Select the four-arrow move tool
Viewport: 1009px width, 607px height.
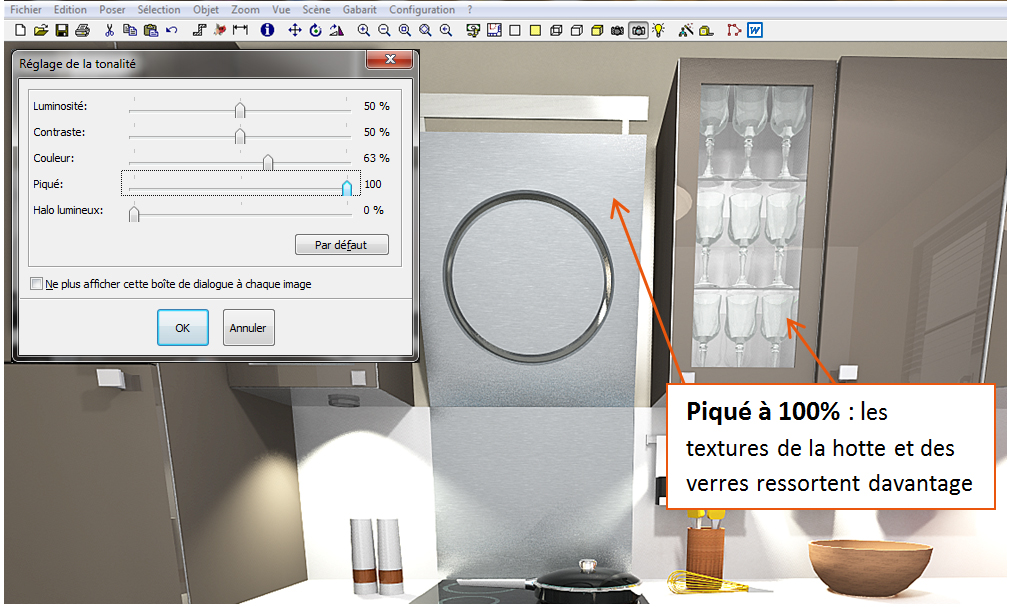[x=295, y=30]
